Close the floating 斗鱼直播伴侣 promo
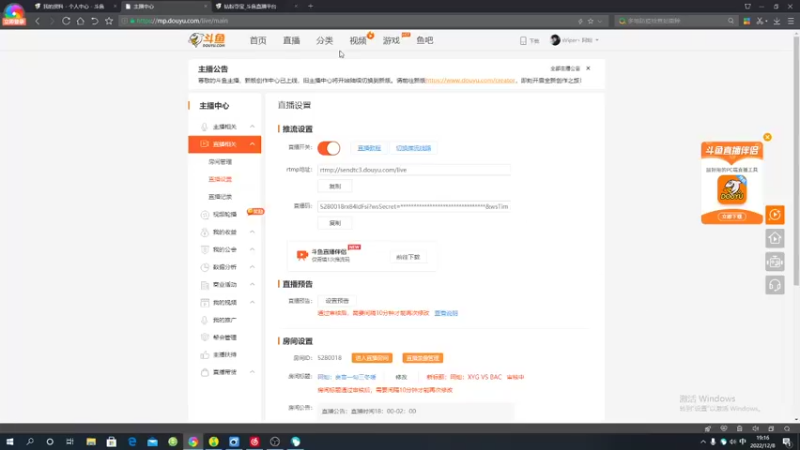 point(767,137)
